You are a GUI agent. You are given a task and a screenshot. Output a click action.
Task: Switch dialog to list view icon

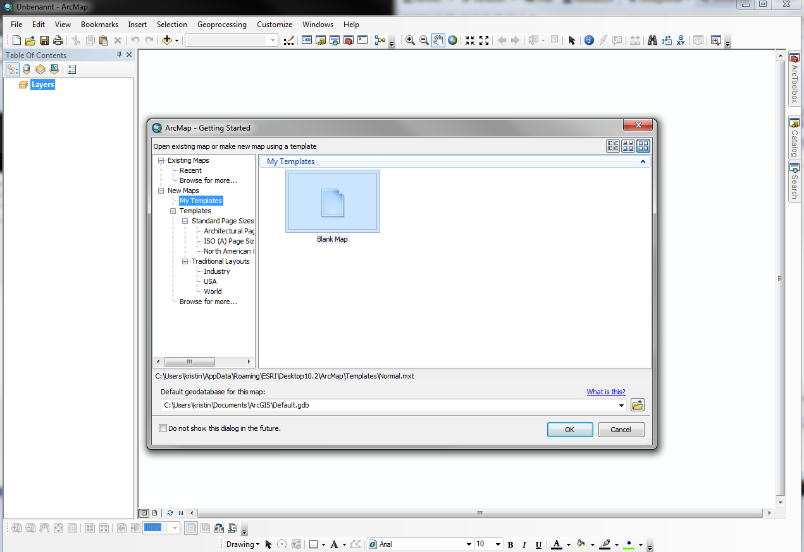tap(613, 146)
